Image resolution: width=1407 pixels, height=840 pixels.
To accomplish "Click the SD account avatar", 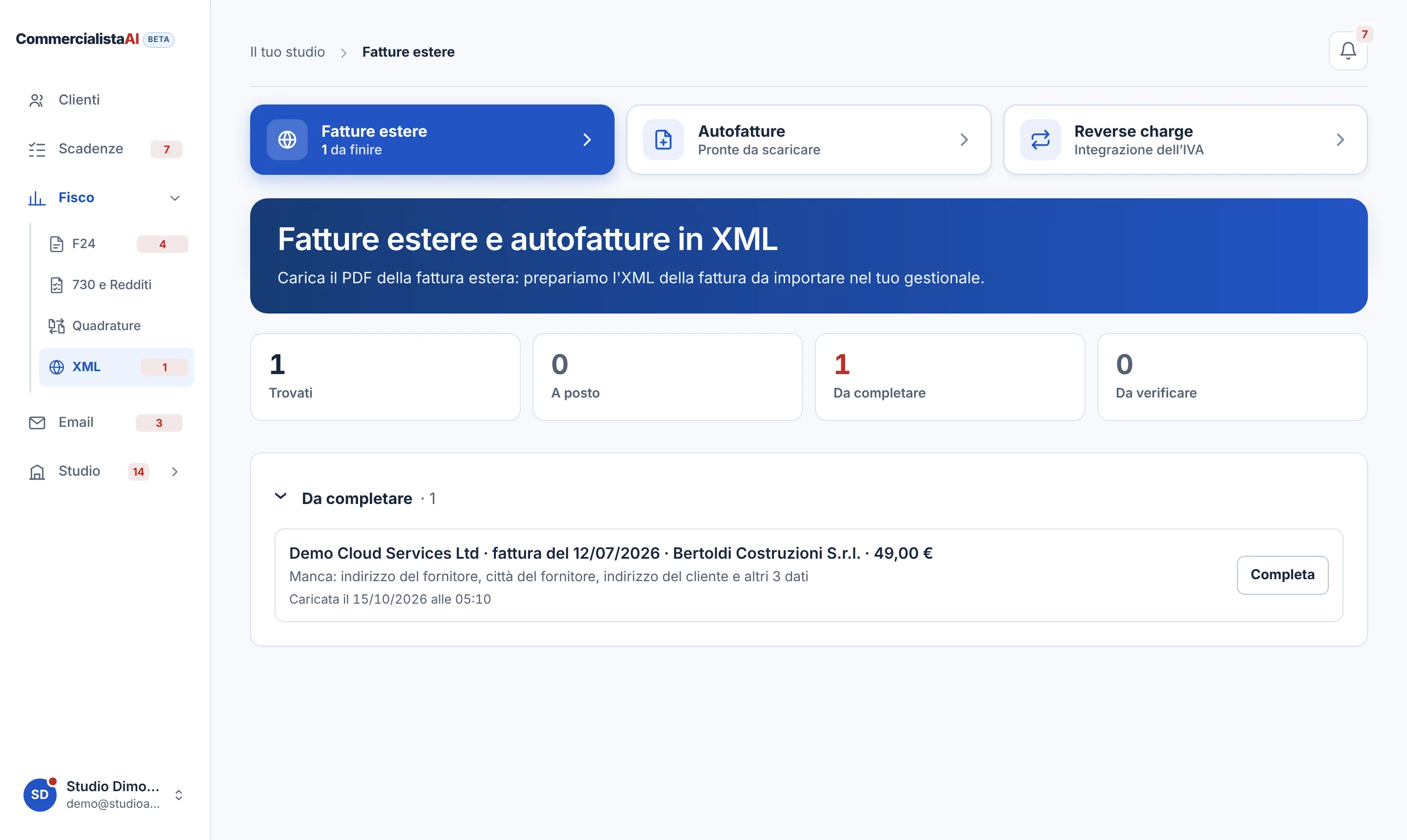I will pyautogui.click(x=40, y=794).
